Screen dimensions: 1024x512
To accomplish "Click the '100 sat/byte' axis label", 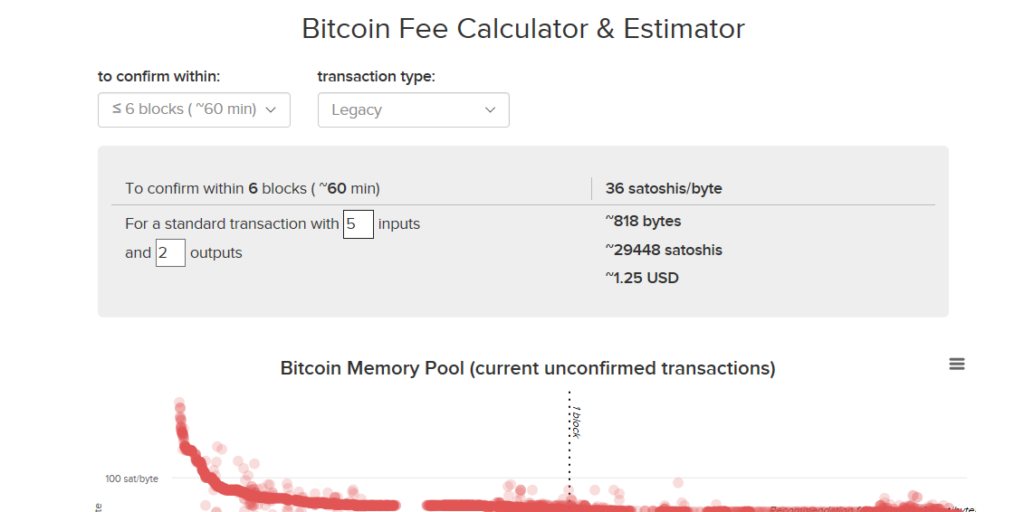I will tap(132, 478).
